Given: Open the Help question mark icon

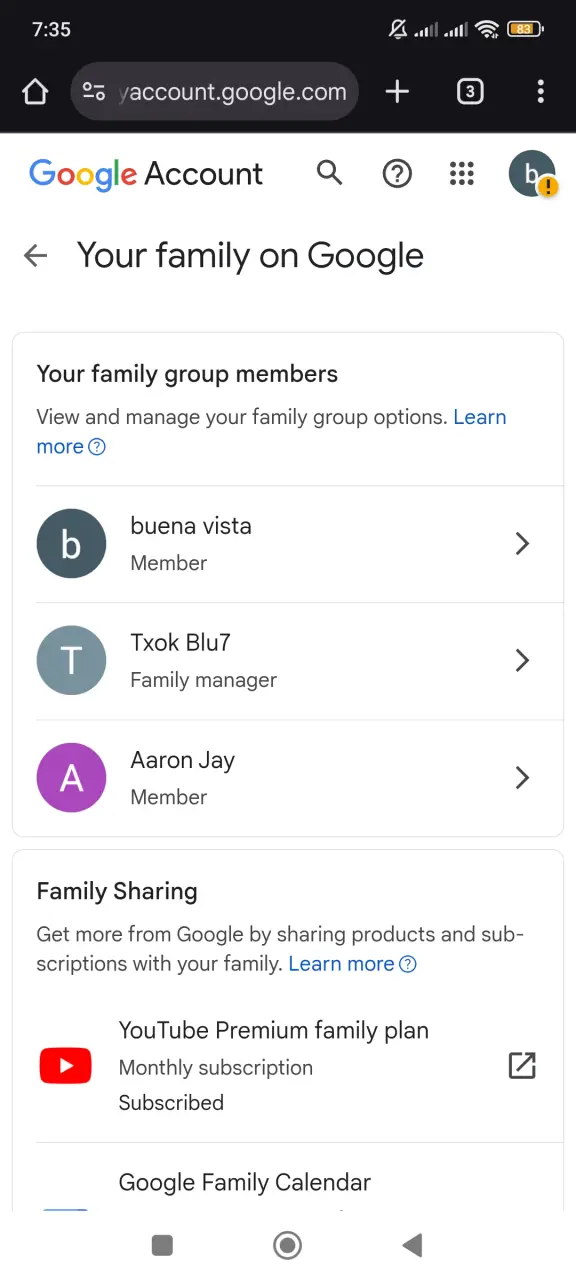Looking at the screenshot, I should click(397, 174).
